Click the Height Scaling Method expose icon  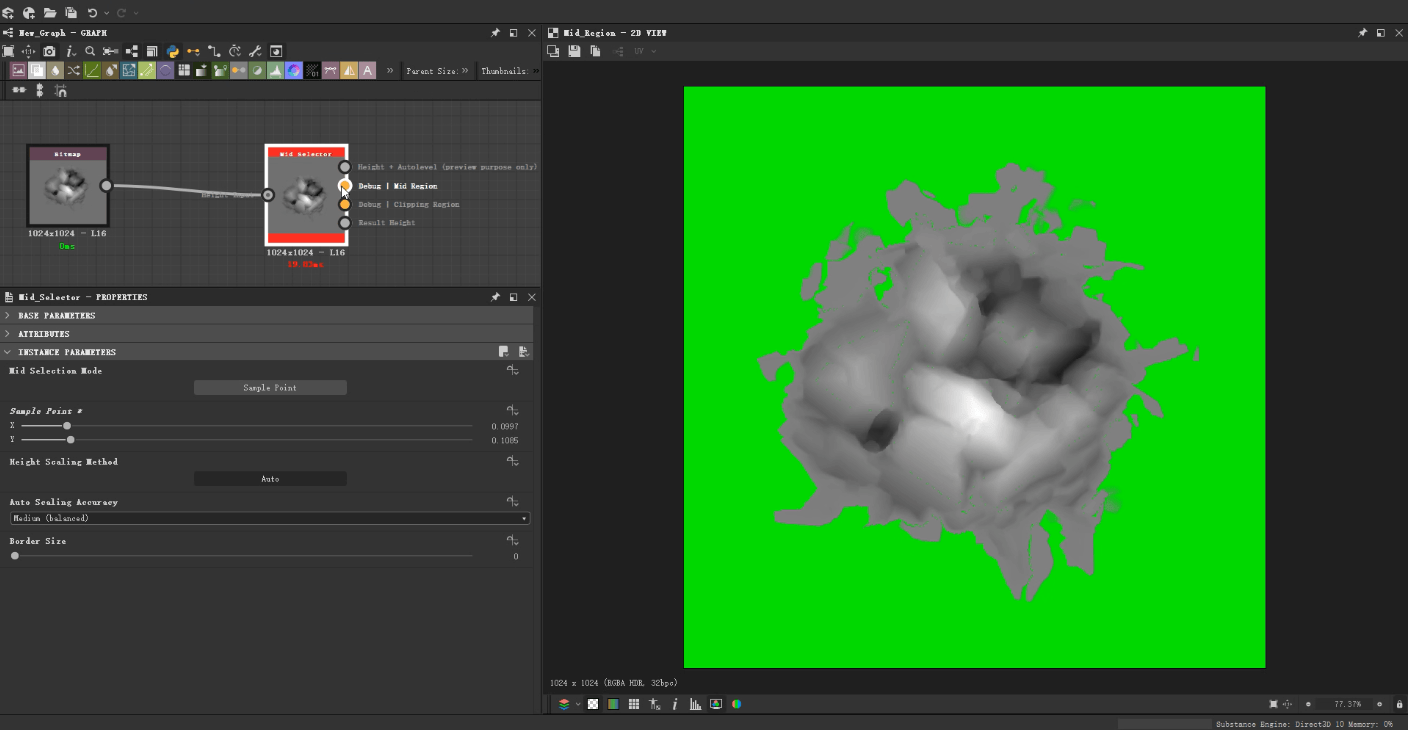point(512,461)
